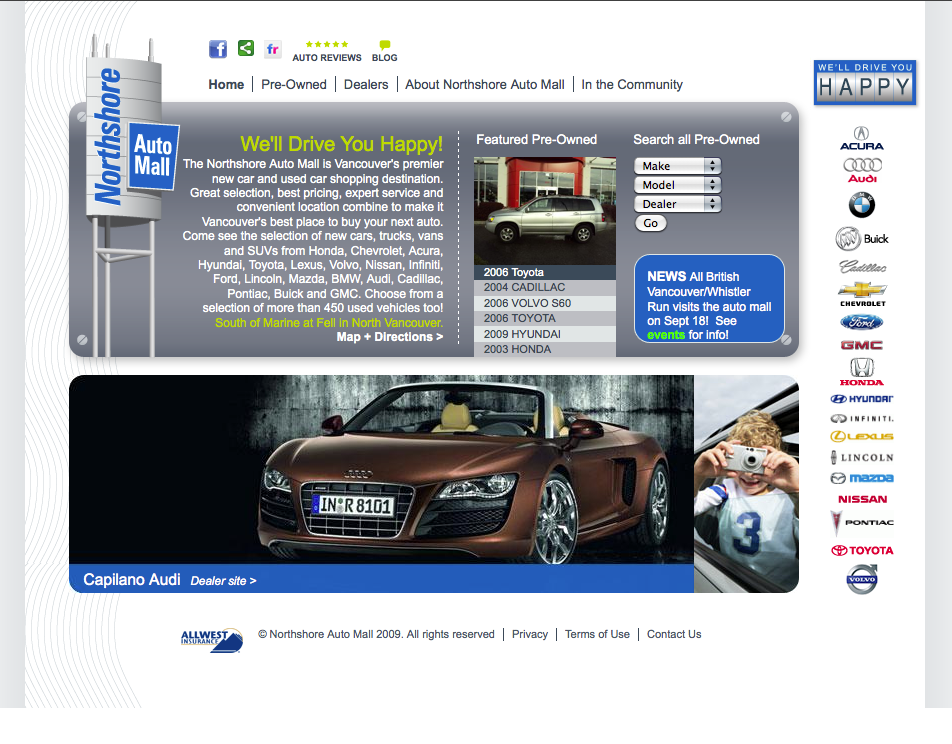
Task: Select the 2006 VOLVO S60 listing
Action: [545, 303]
